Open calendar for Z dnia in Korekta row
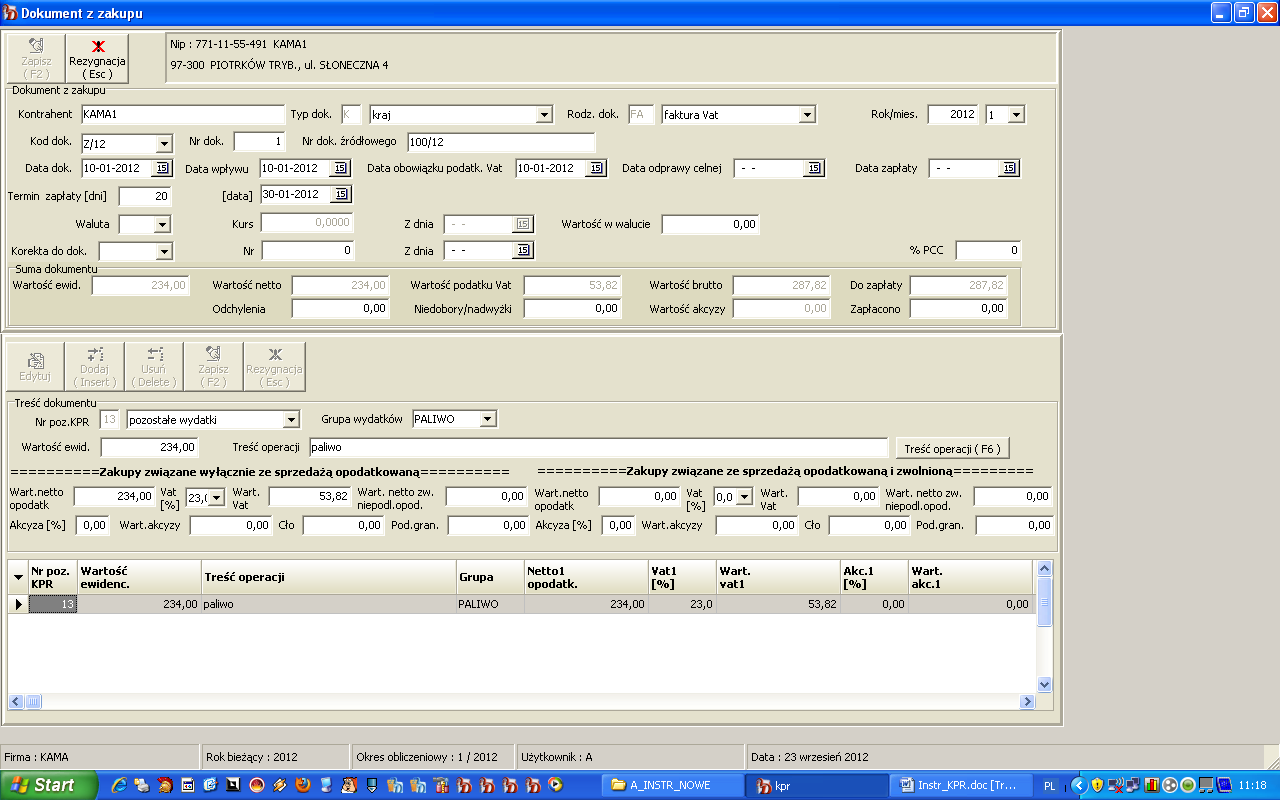Image resolution: width=1280 pixels, height=800 pixels. [523, 250]
